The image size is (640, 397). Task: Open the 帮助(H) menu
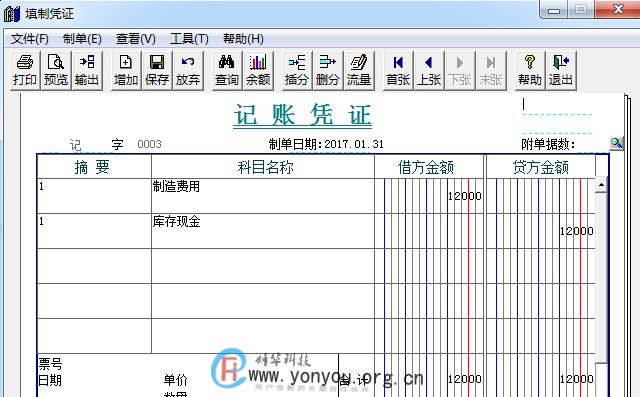coord(243,39)
